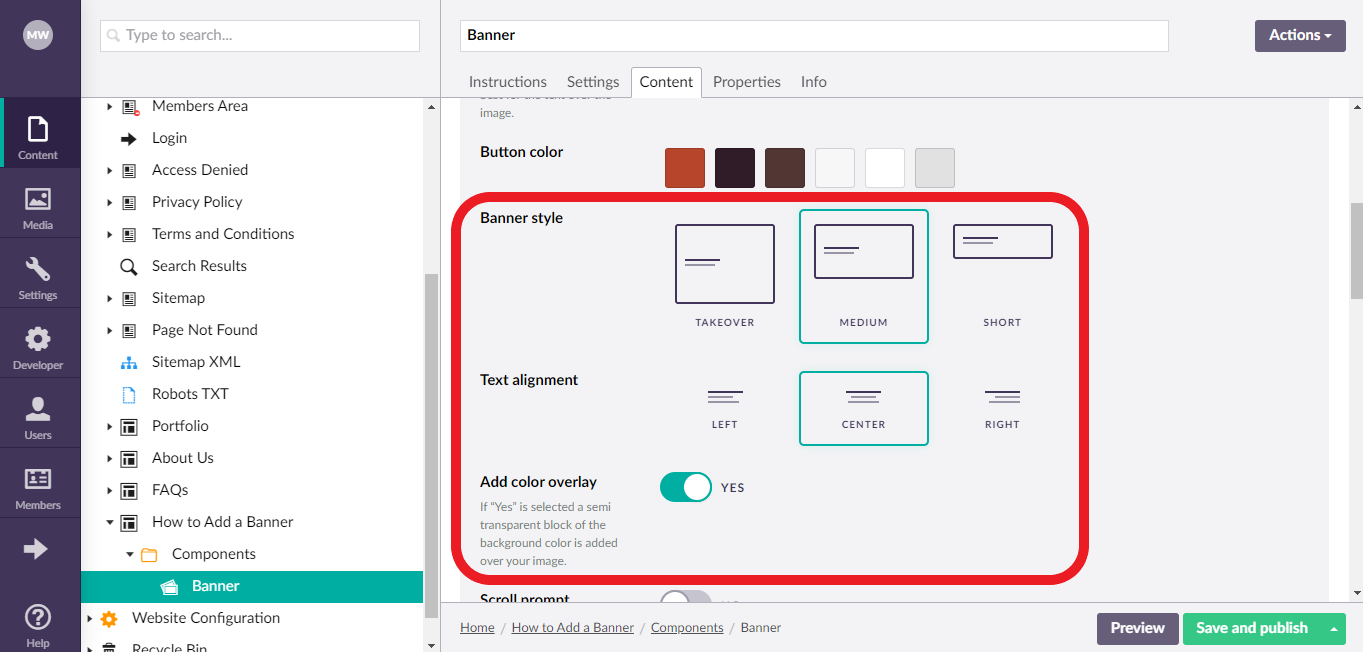Open the Save and publish dropdown arrow
The height and width of the screenshot is (652, 1363).
point(1333,628)
